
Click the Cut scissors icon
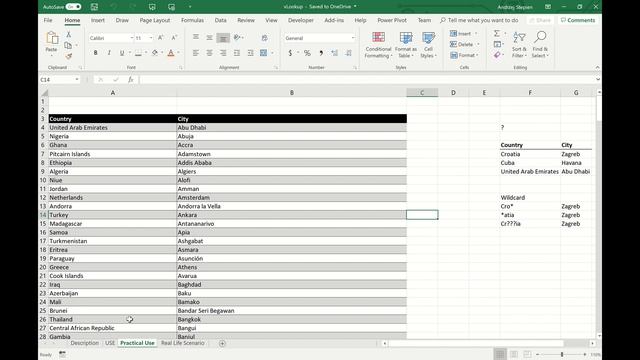(x=69, y=35)
